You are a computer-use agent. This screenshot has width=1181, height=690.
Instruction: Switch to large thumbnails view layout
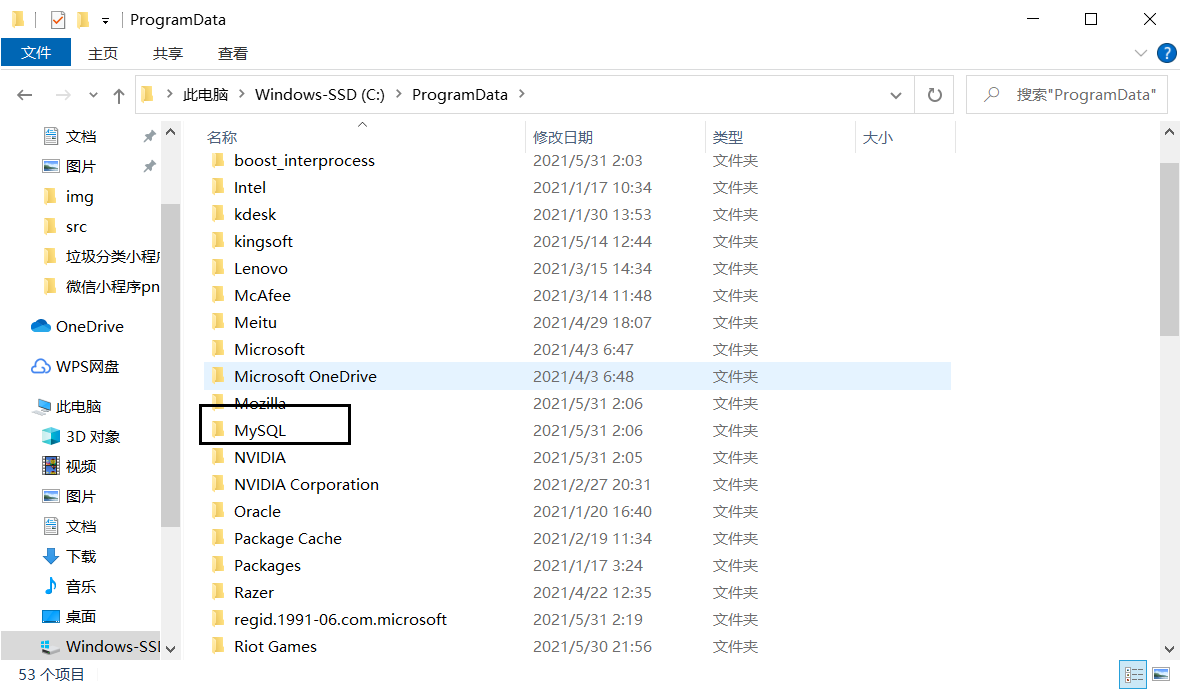click(x=1161, y=674)
